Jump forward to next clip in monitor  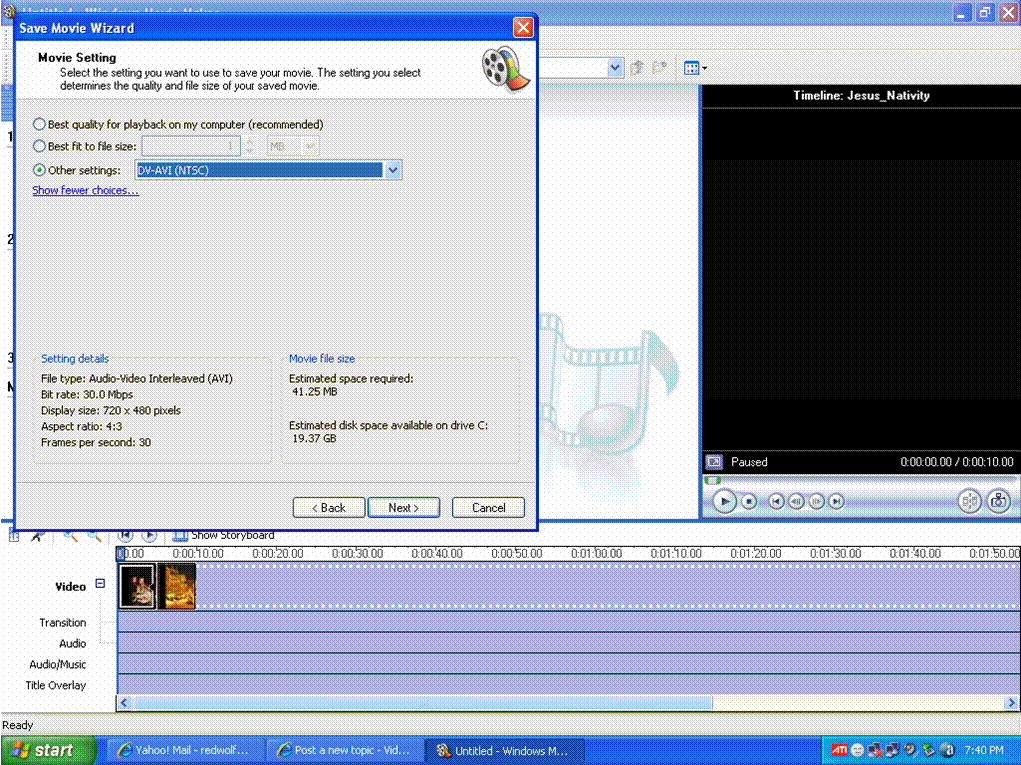coord(837,501)
